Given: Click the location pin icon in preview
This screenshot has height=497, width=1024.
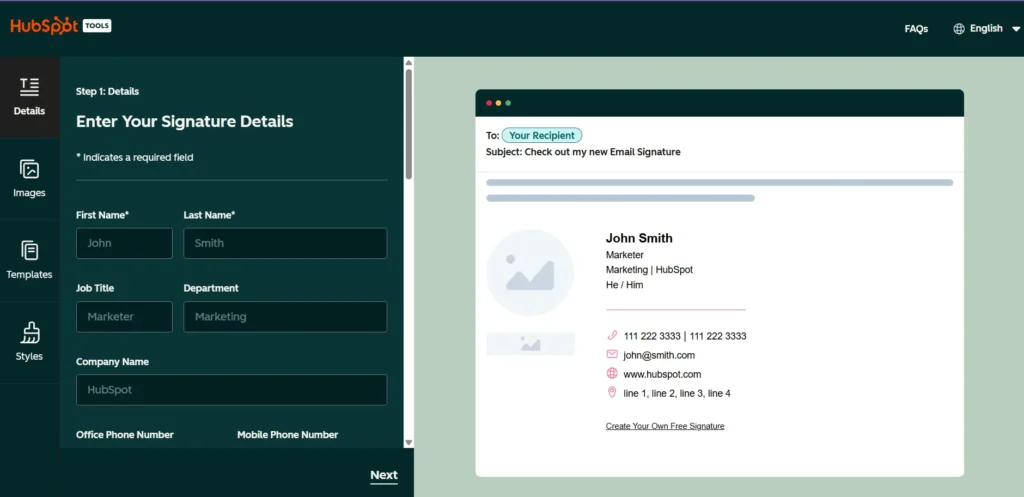Looking at the screenshot, I should (612, 393).
